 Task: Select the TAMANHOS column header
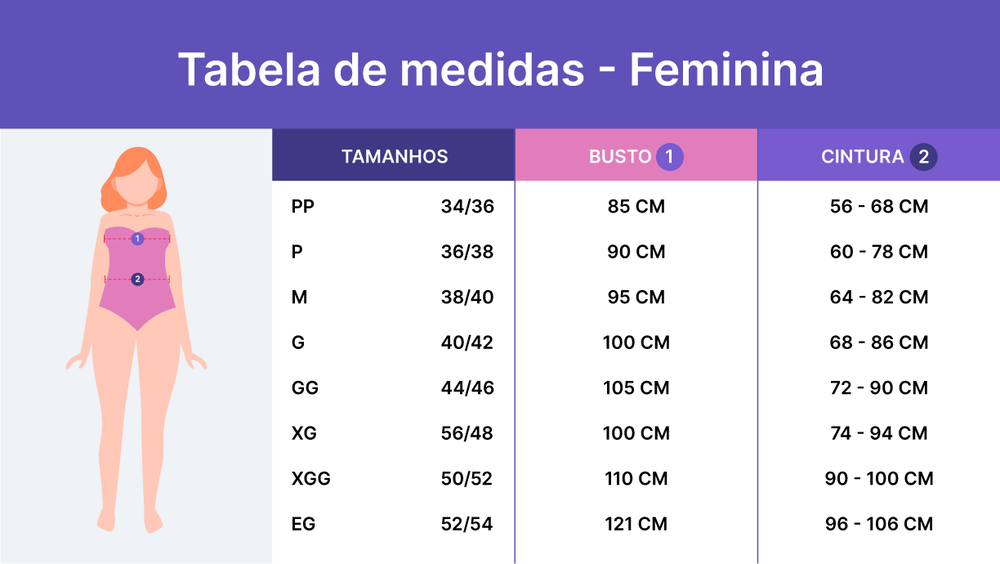tap(394, 156)
